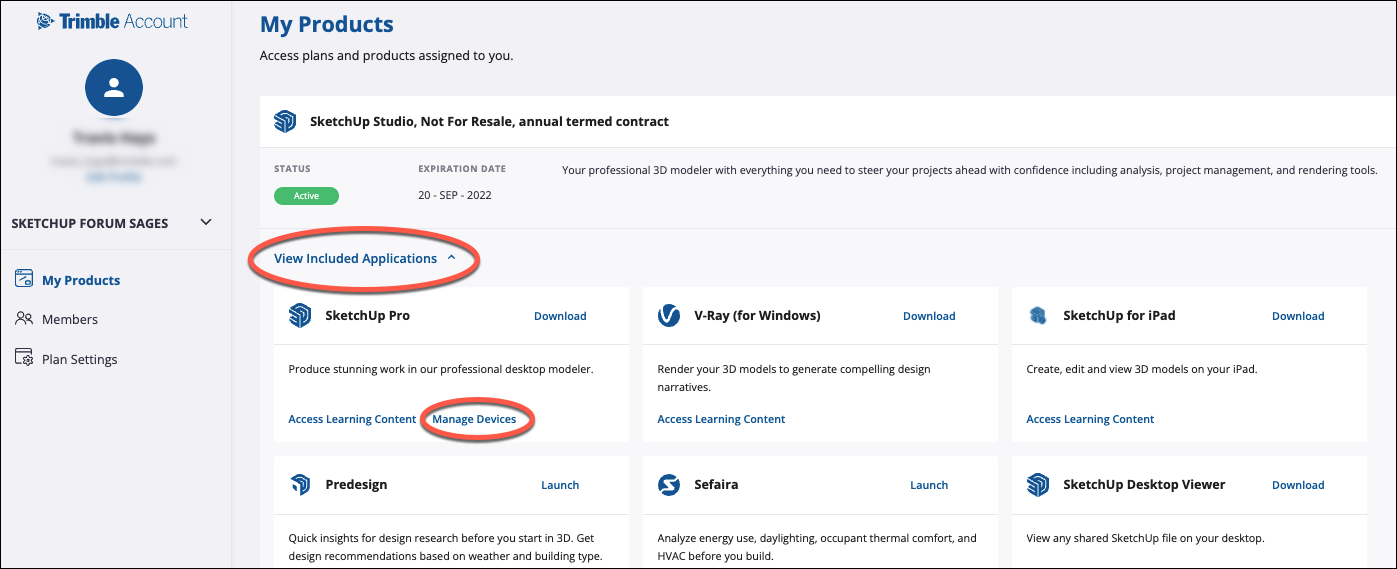Image resolution: width=1397 pixels, height=569 pixels.
Task: Click the SketchUp Pro product icon
Action: [x=300, y=316]
